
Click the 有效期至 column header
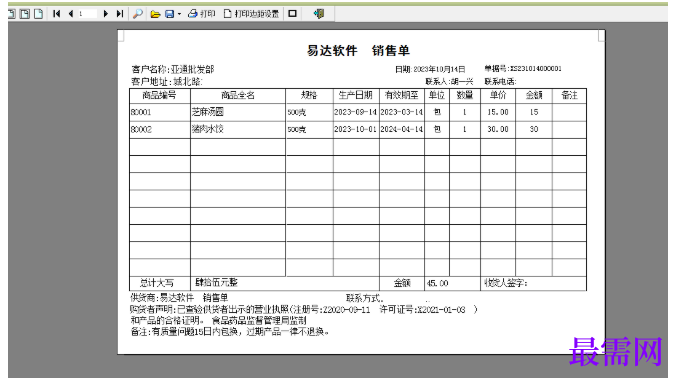pos(401,95)
